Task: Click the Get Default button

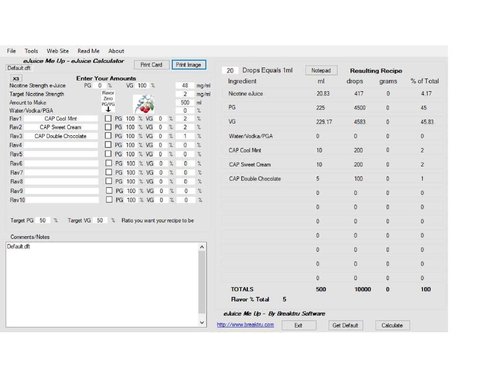Action: click(345, 325)
